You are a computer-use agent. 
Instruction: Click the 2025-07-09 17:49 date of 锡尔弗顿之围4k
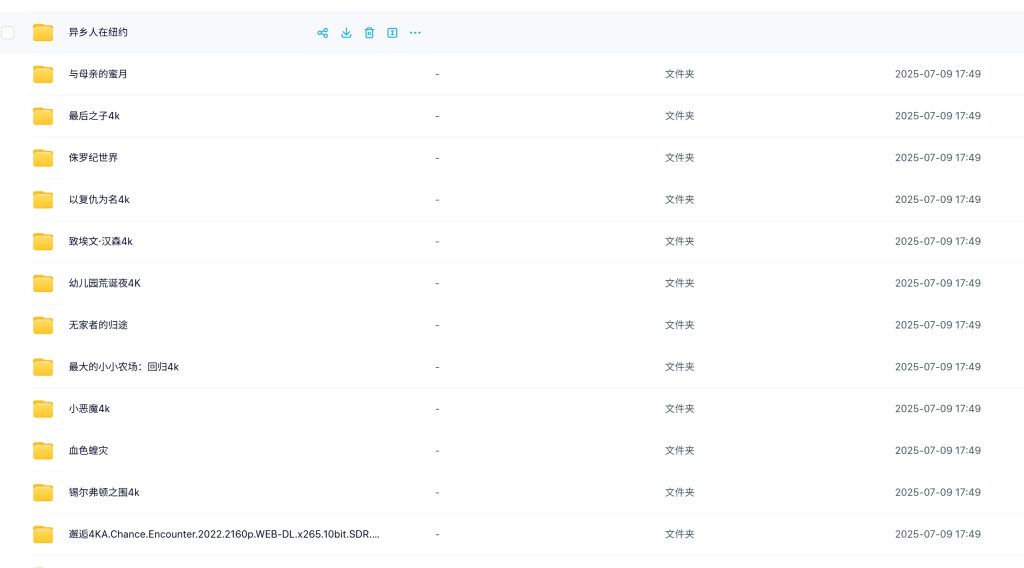pos(938,492)
